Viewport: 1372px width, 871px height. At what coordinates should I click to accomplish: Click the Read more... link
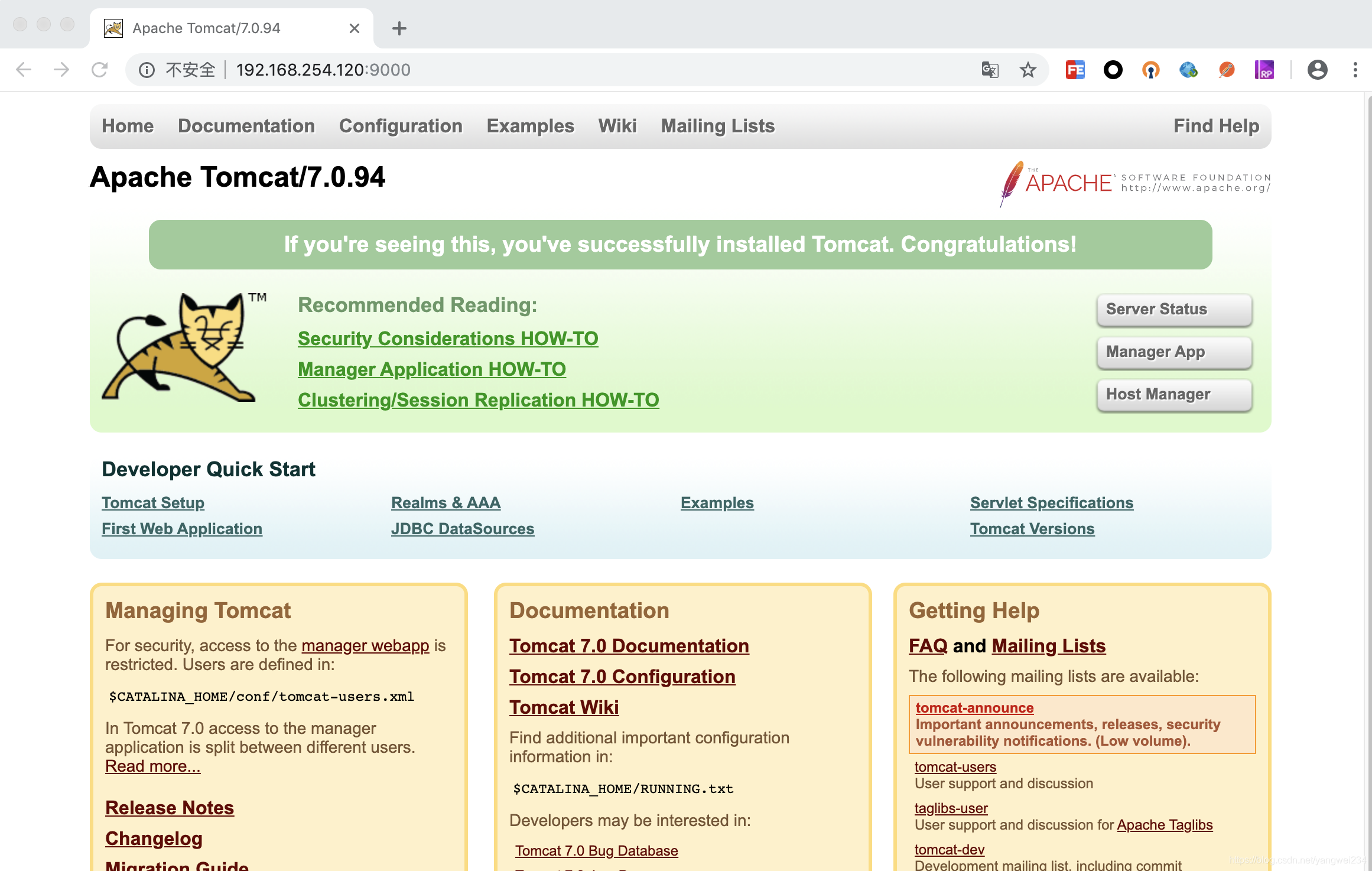pos(153,766)
